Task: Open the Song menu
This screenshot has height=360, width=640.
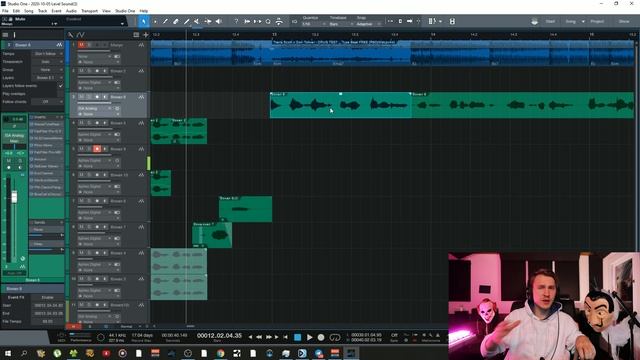Action: [29, 11]
